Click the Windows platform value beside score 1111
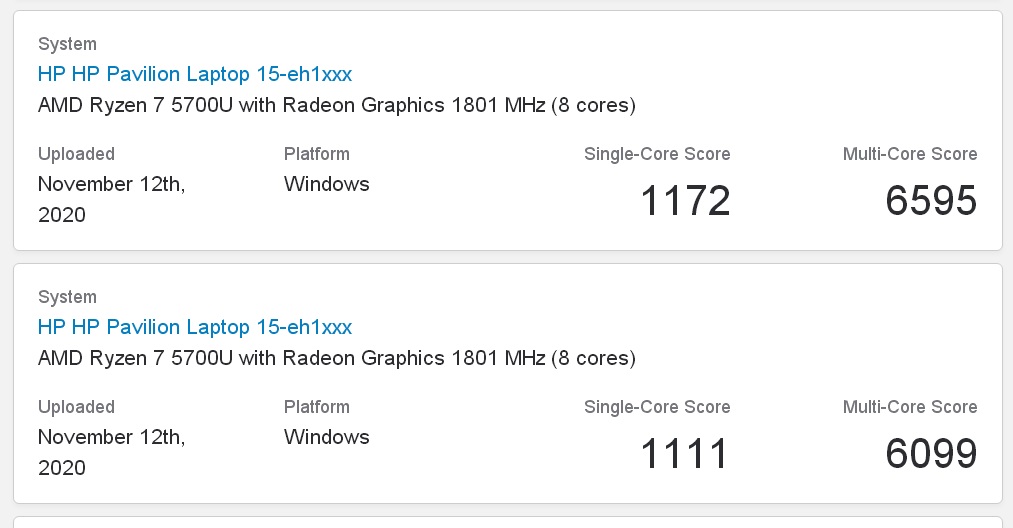The height and width of the screenshot is (528, 1013). 326,436
